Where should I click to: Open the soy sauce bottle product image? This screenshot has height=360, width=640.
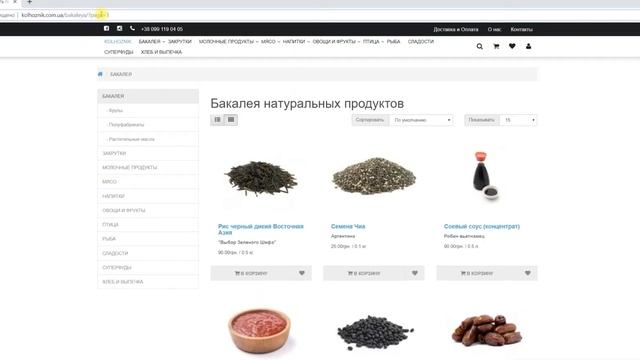click(x=485, y=176)
